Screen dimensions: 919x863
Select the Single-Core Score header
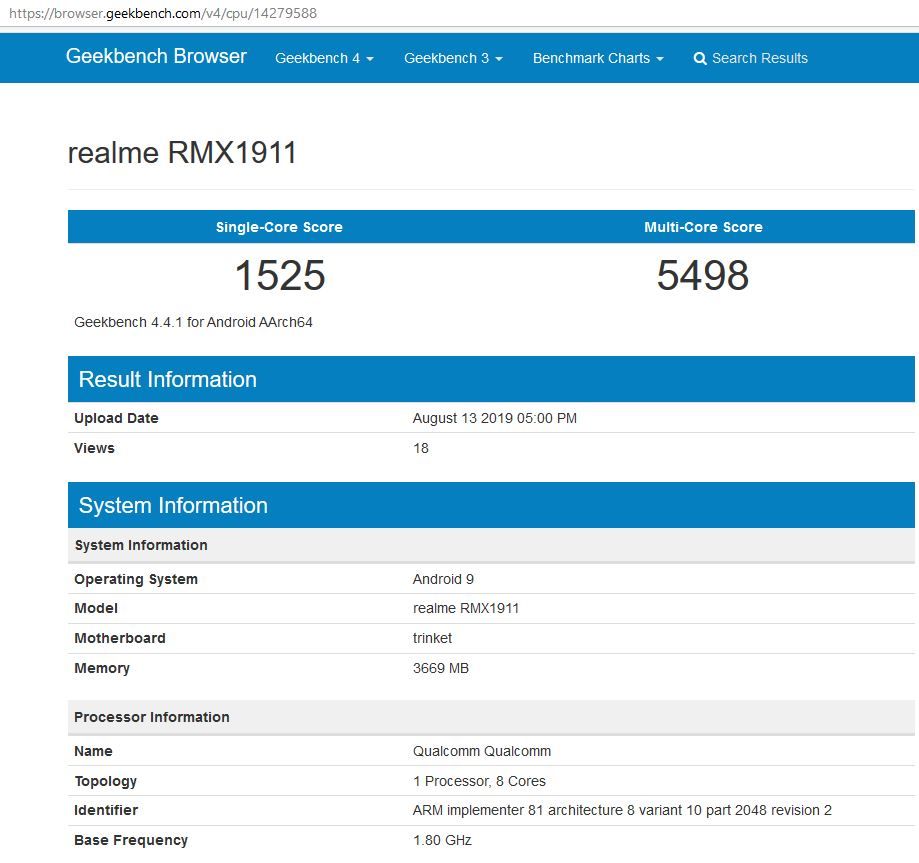point(278,227)
